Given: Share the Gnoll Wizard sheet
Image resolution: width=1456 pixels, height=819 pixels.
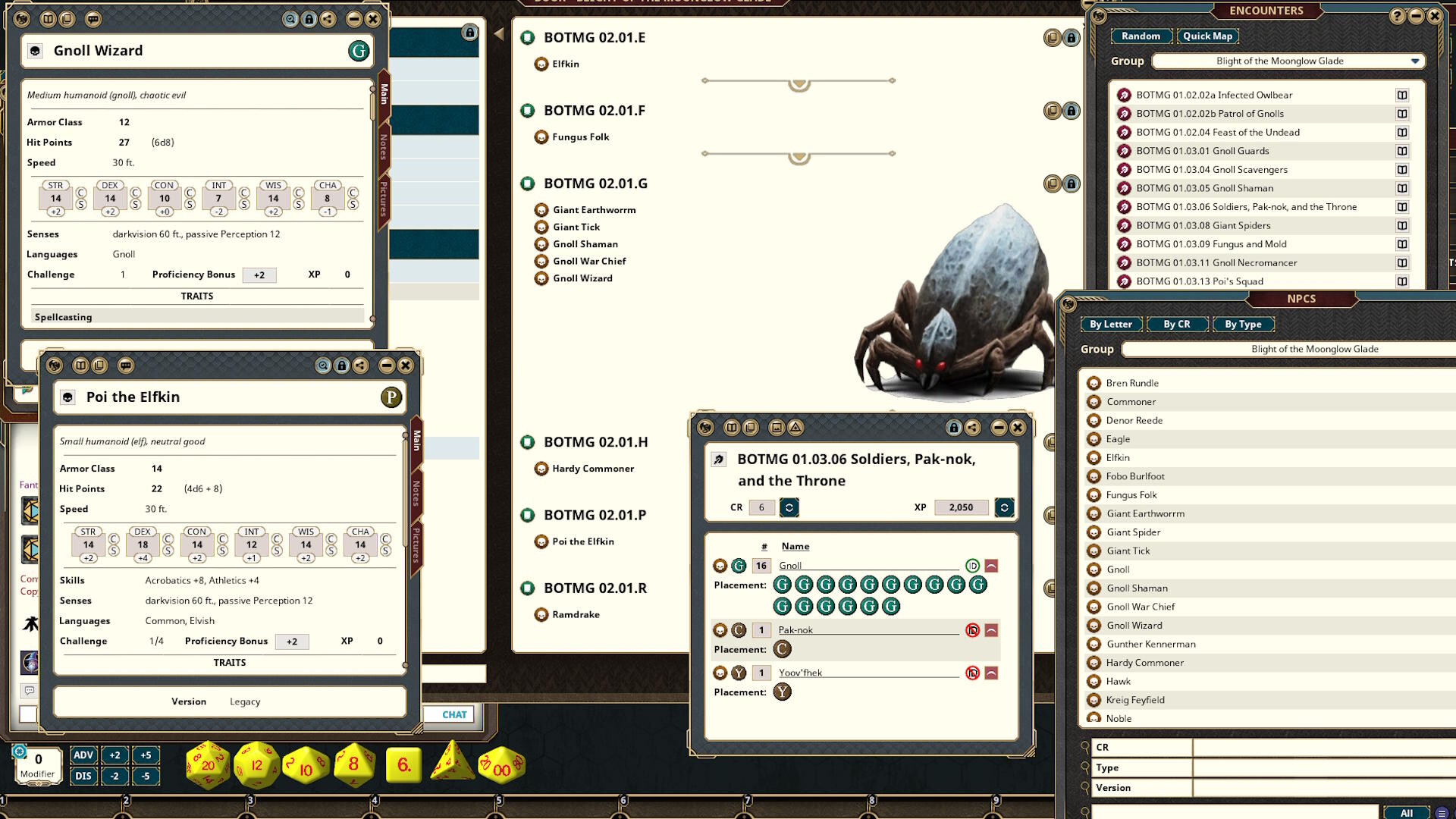Looking at the screenshot, I should tap(328, 19).
